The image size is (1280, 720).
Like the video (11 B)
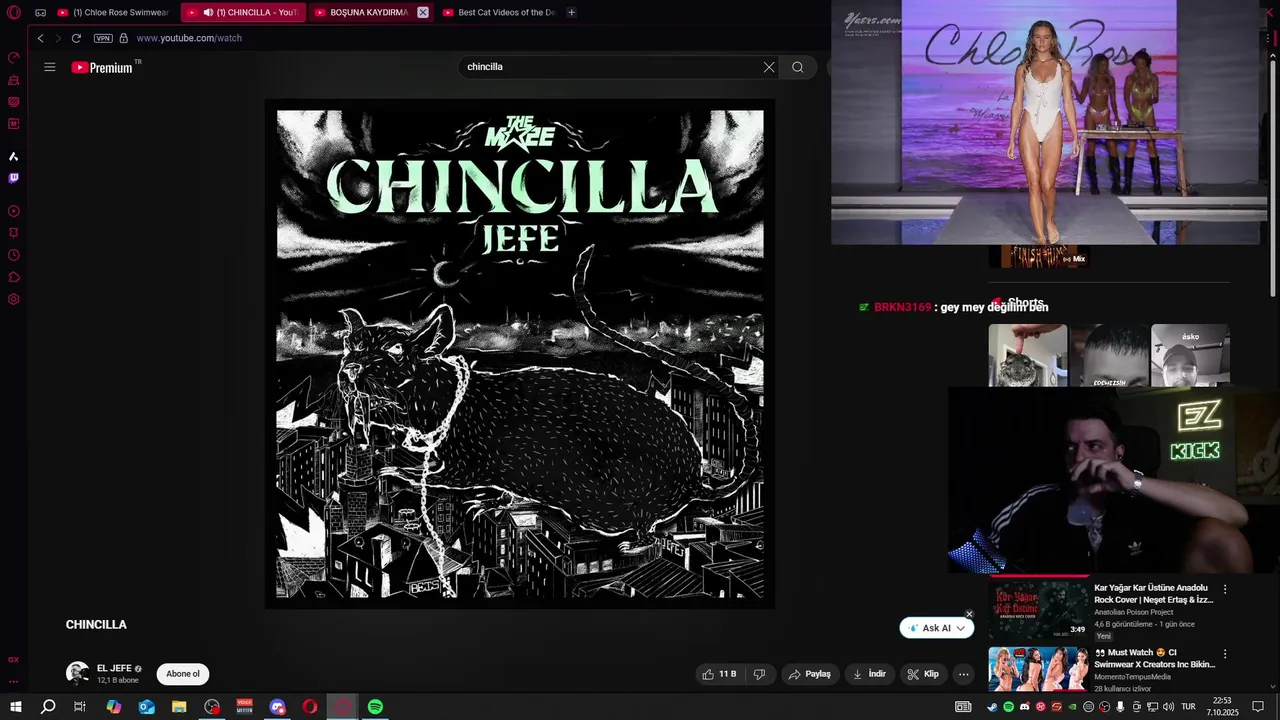click(720, 674)
